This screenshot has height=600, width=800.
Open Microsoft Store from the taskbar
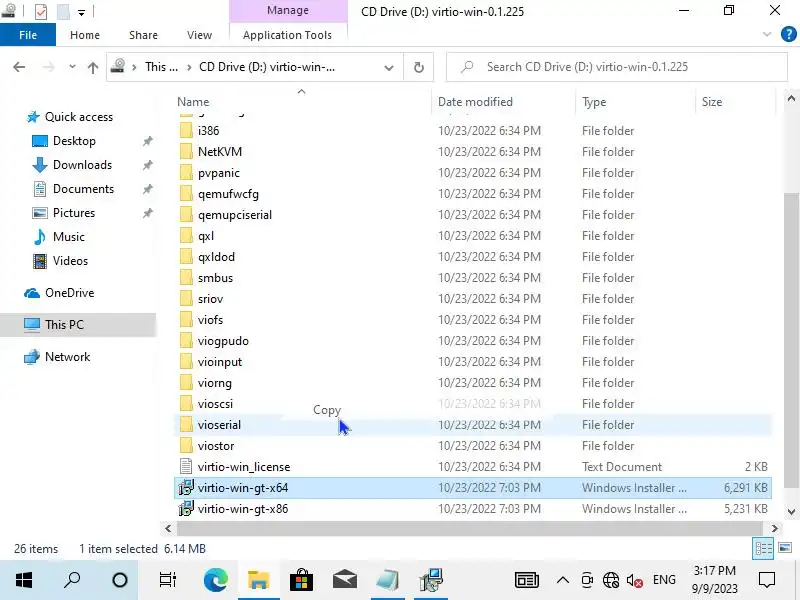pyautogui.click(x=301, y=580)
